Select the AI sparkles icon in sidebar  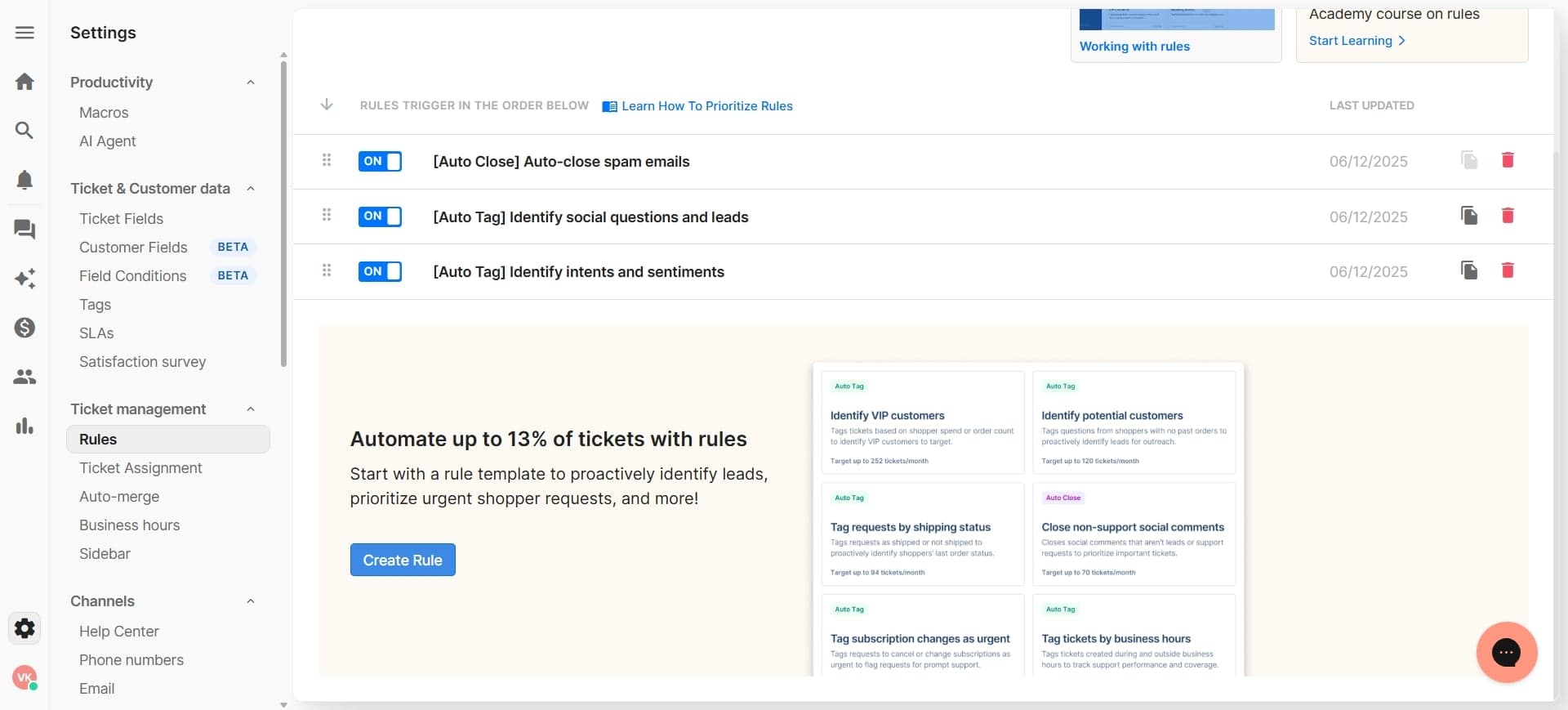[24, 279]
